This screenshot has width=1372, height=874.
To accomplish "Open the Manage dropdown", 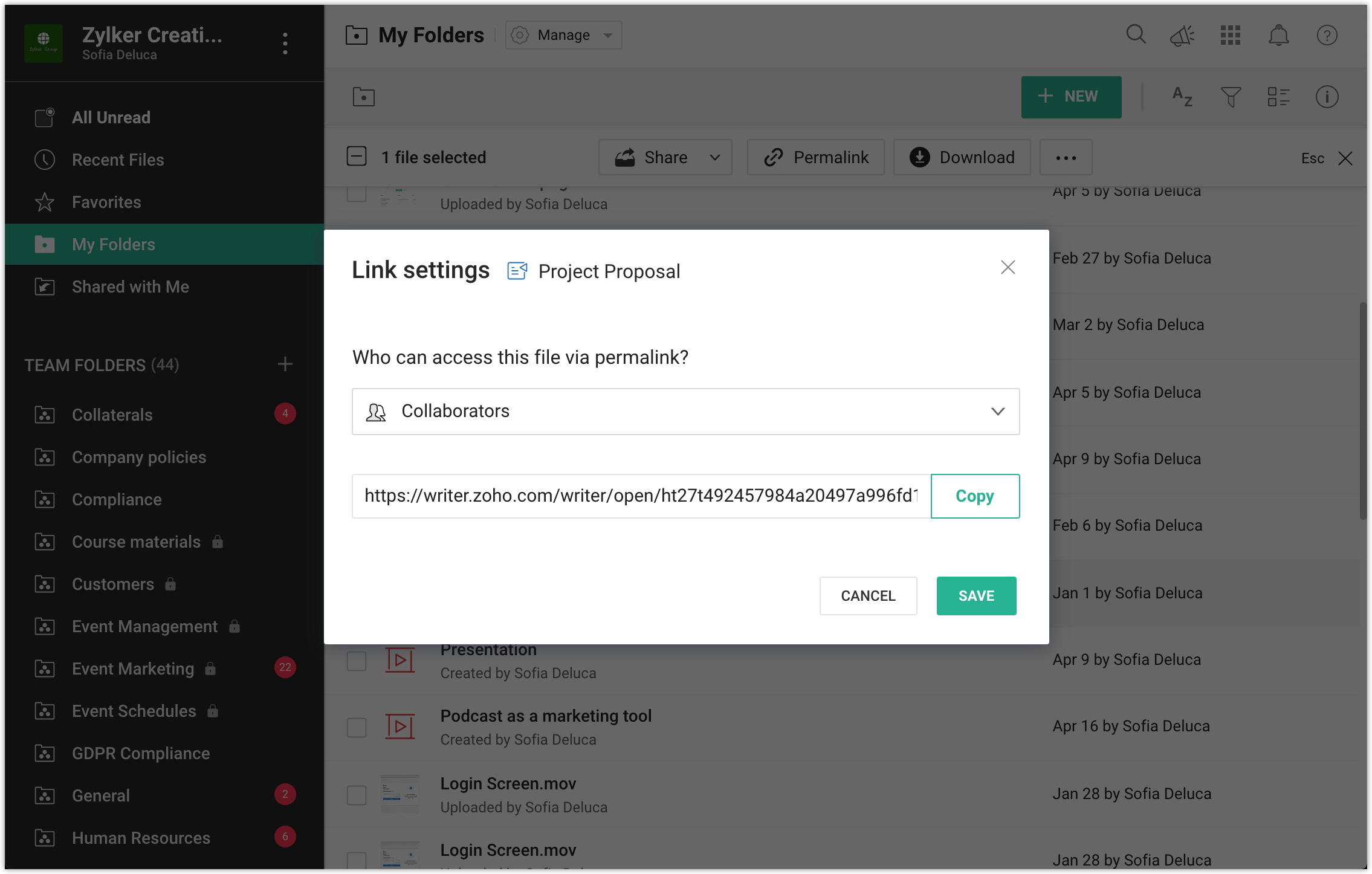I will click(x=563, y=35).
